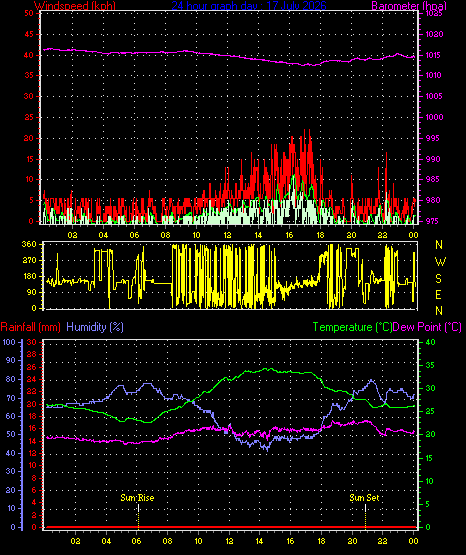This screenshot has width=466, height=555.
Task: Click the 12 hour label under windspeed chart
Action: click(x=227, y=235)
